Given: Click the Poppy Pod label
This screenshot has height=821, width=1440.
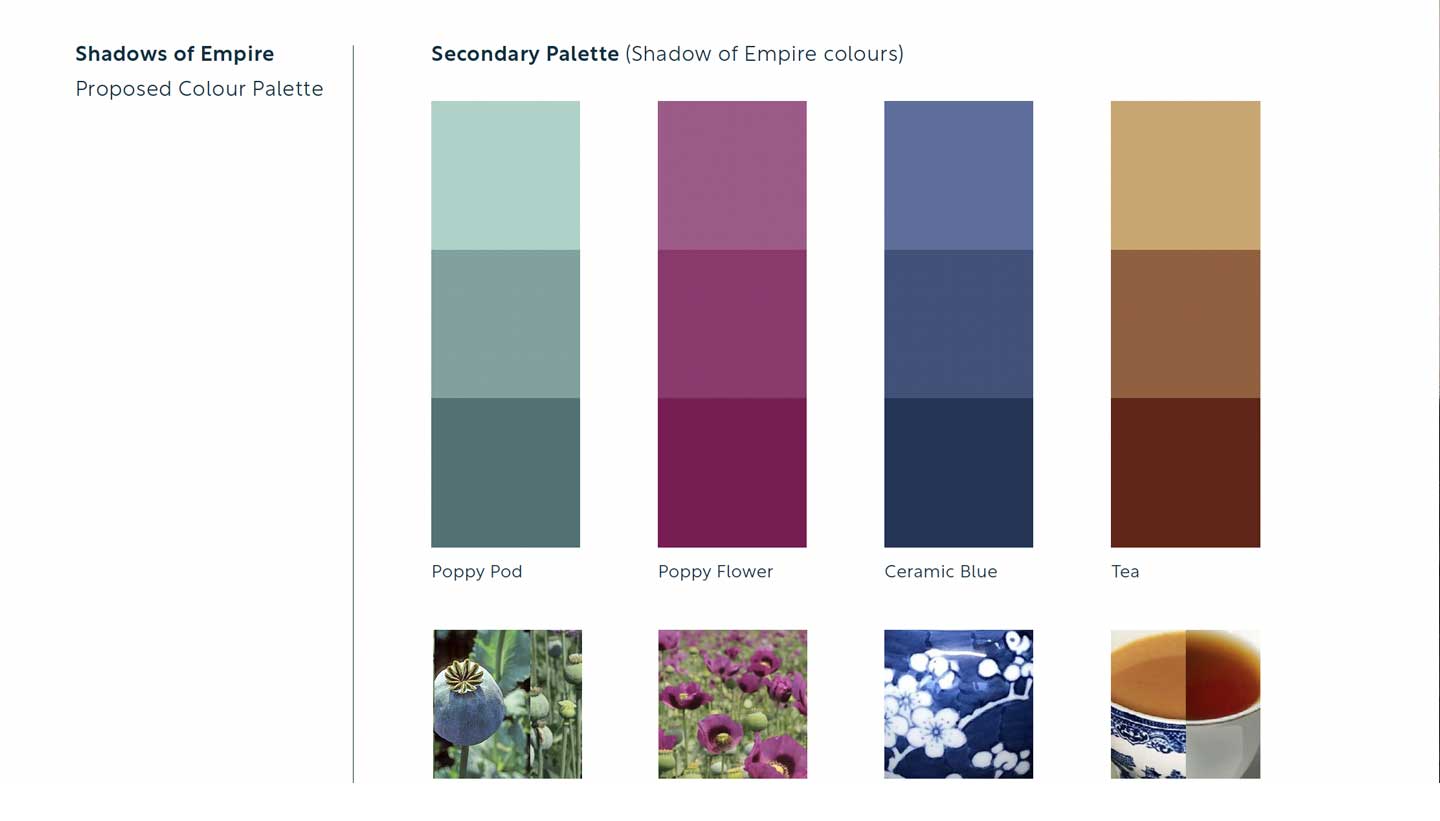Looking at the screenshot, I should pos(477,572).
